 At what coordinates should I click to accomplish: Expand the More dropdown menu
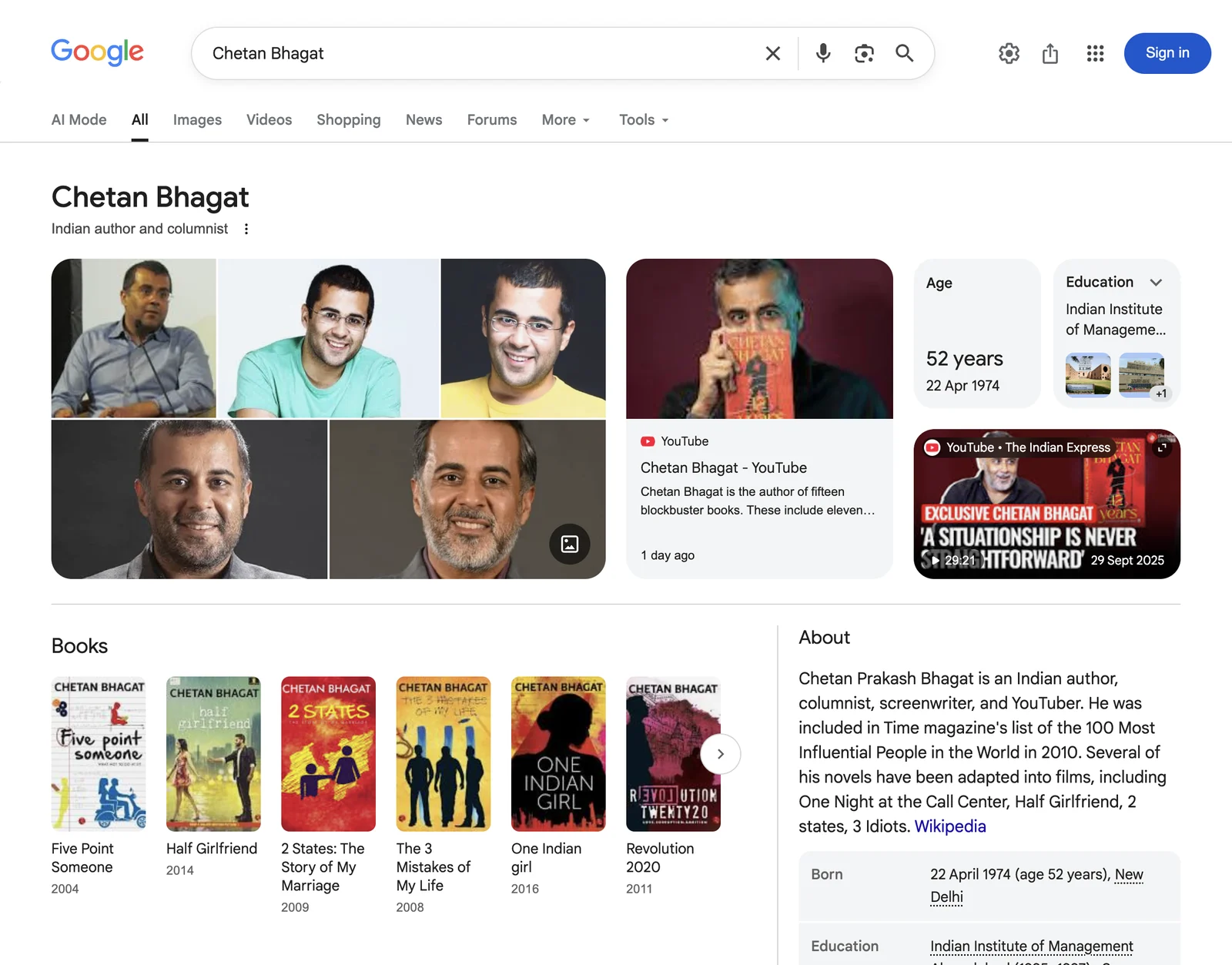pos(566,119)
